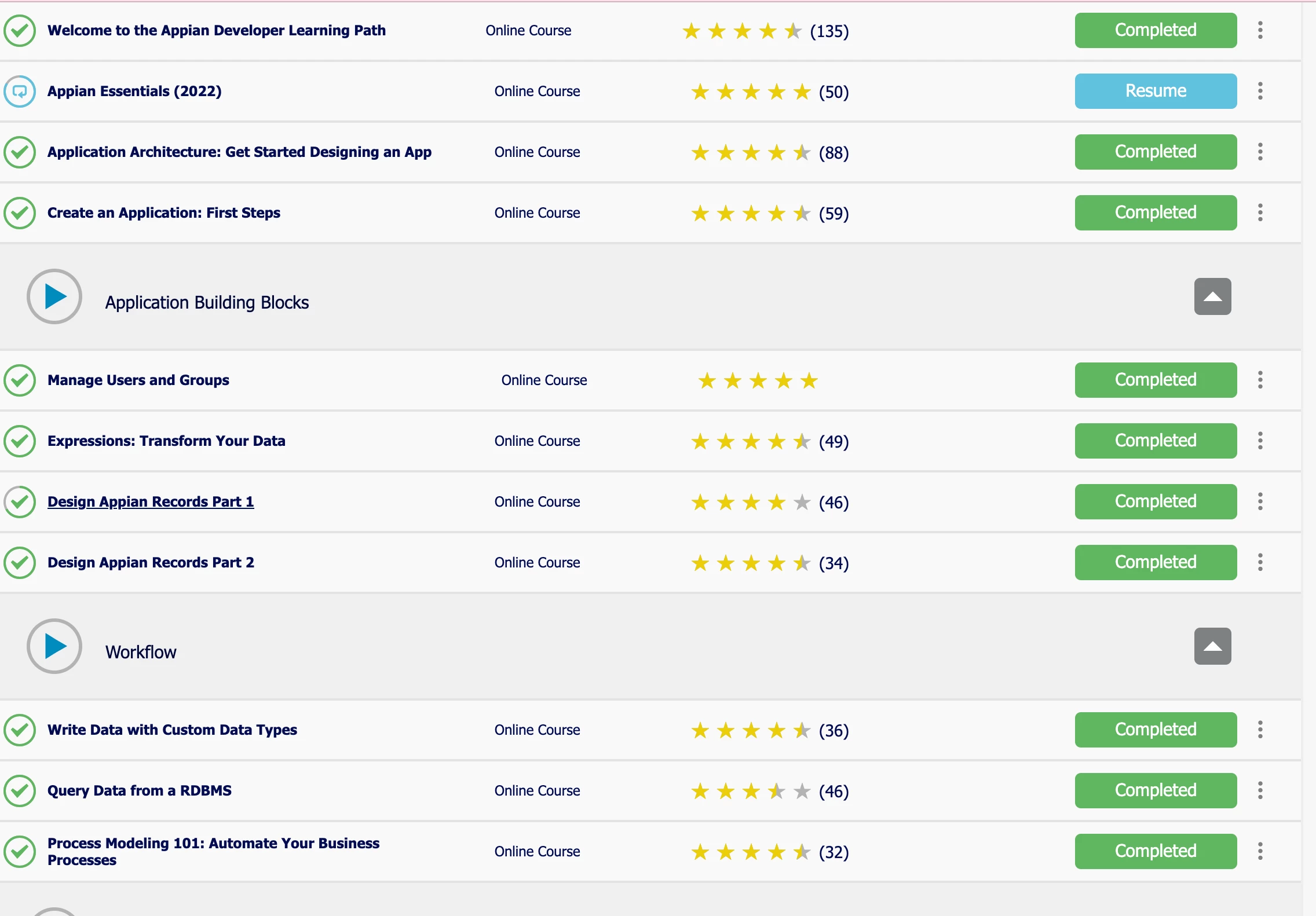Click checkmark icon beside Query Data from a RDBMS
Viewport: 1316px width, 916px height.
(x=20, y=791)
